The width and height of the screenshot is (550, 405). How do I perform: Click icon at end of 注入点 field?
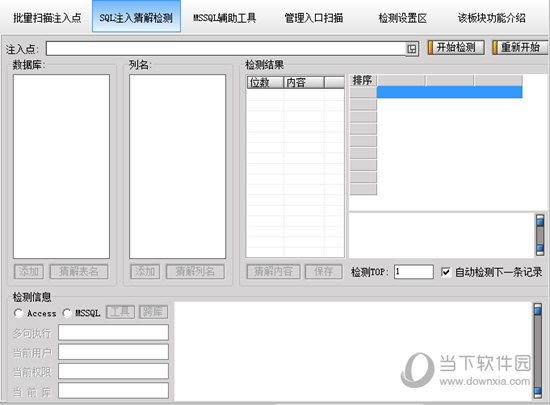(x=412, y=49)
